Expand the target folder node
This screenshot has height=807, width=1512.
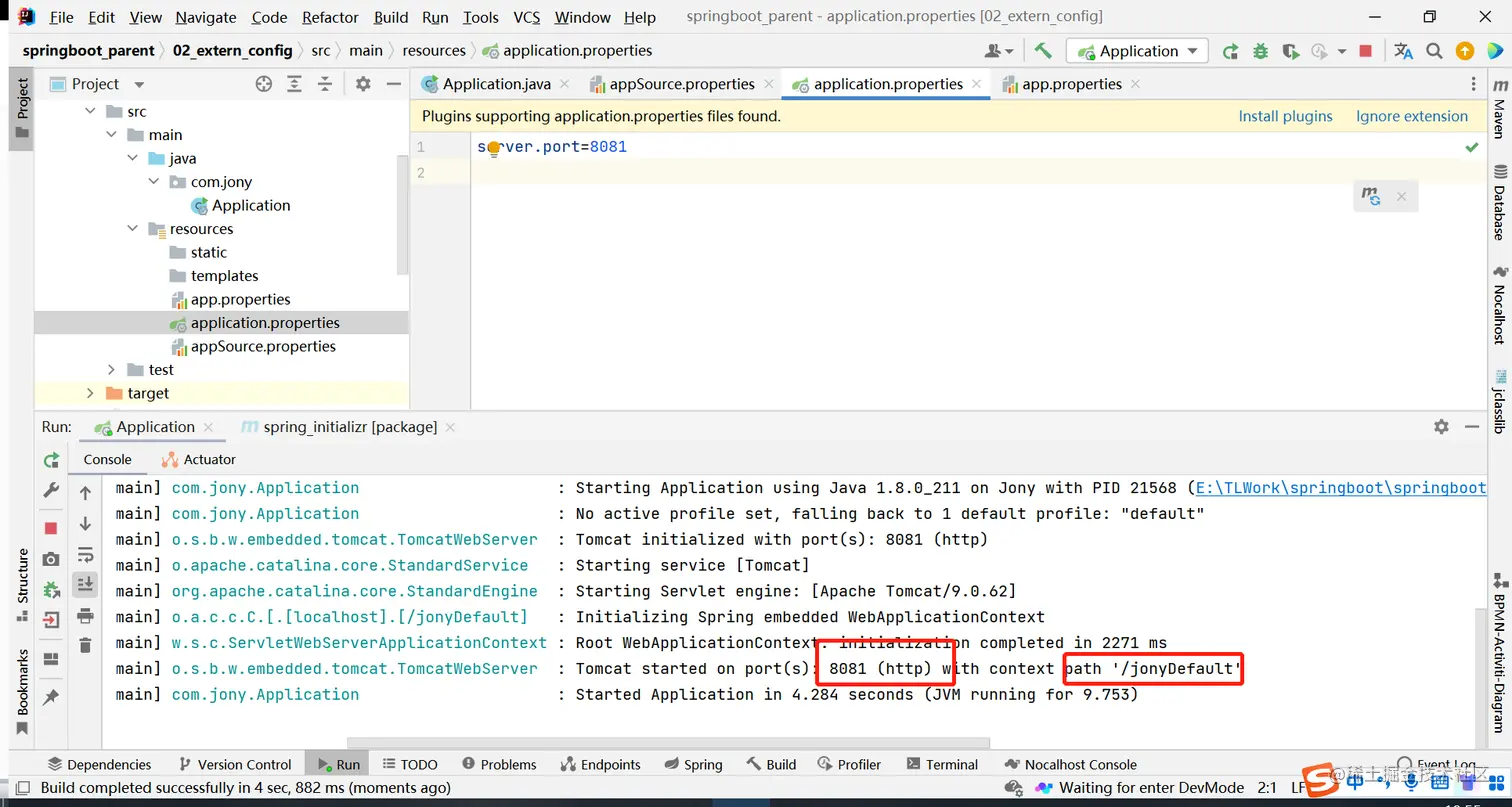(x=90, y=393)
